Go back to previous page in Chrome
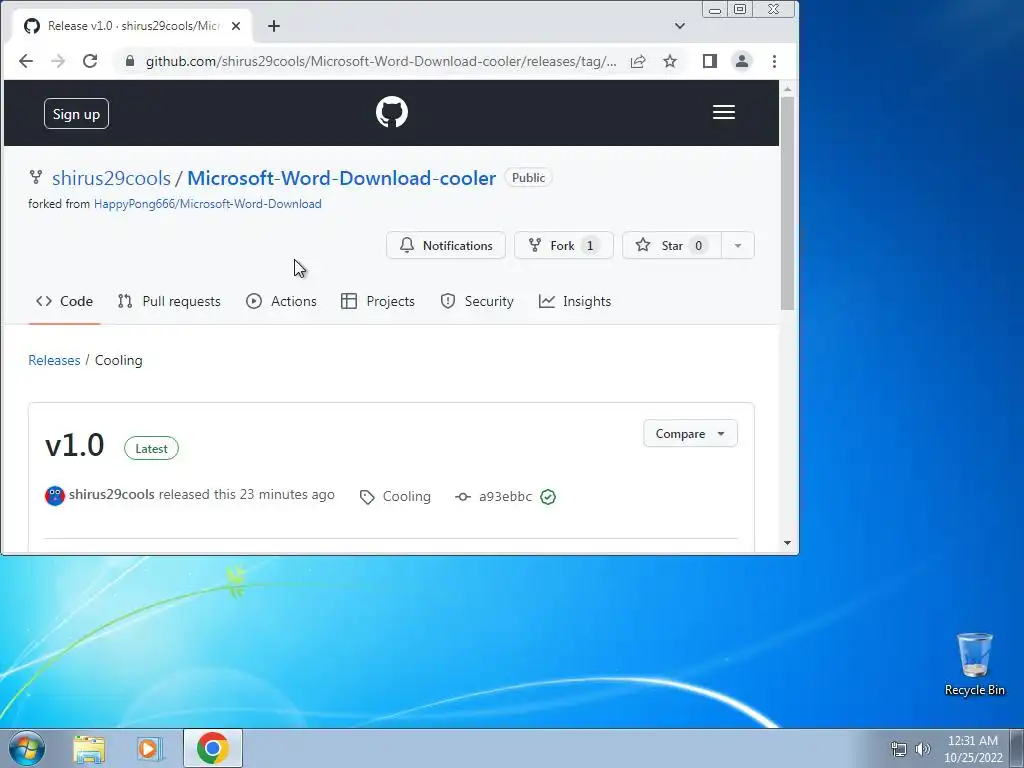This screenshot has width=1024, height=768. 26,61
